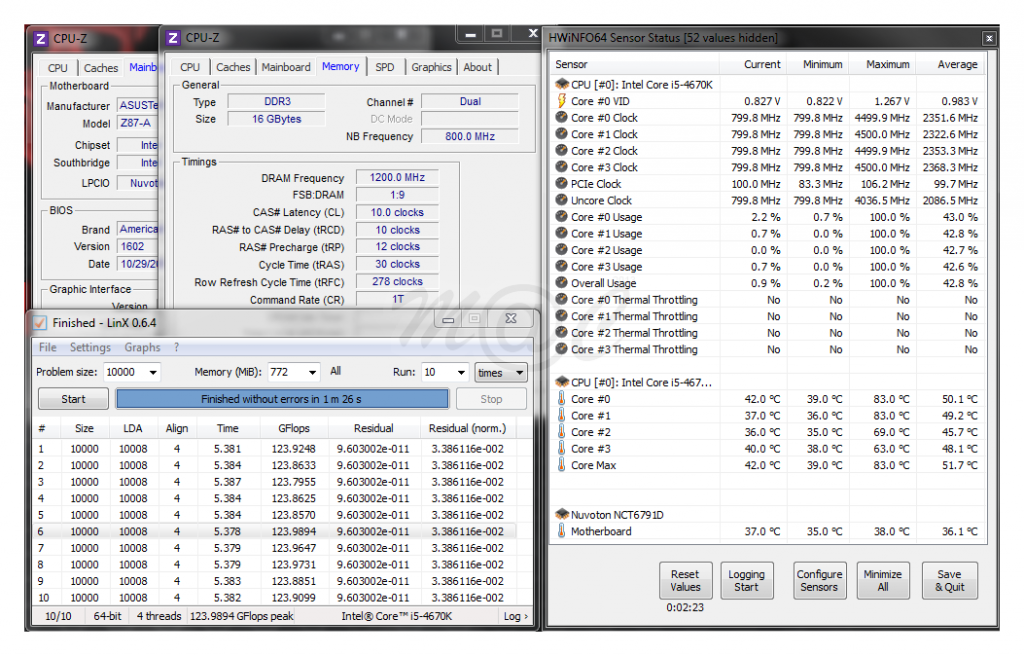Screen dimensions: 1024x655
Task: Open the Settings menu in LinX
Action: (x=90, y=348)
